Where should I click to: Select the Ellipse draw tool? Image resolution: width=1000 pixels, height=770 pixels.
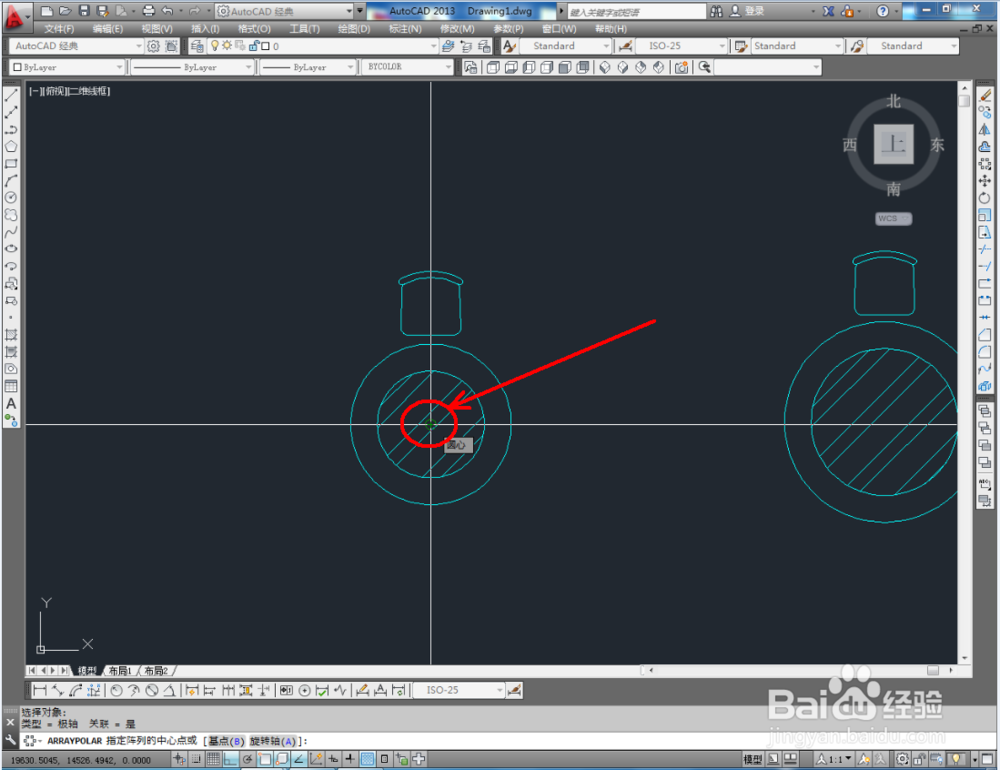coord(11,249)
